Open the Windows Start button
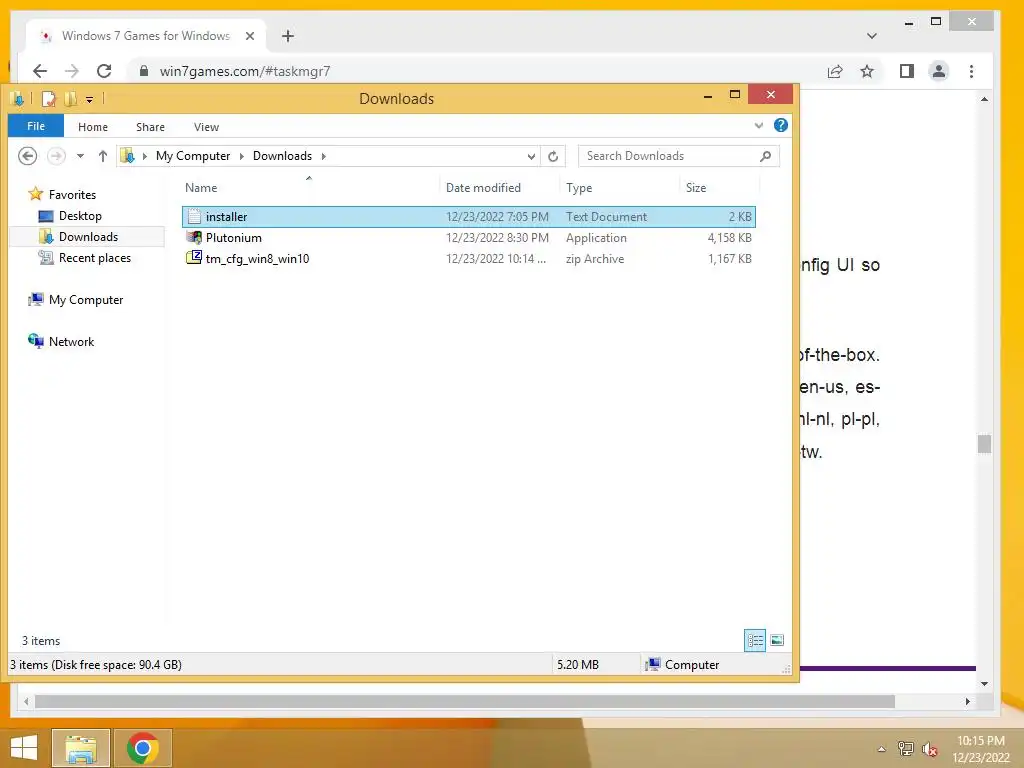This screenshot has height=768, width=1024. (24, 748)
